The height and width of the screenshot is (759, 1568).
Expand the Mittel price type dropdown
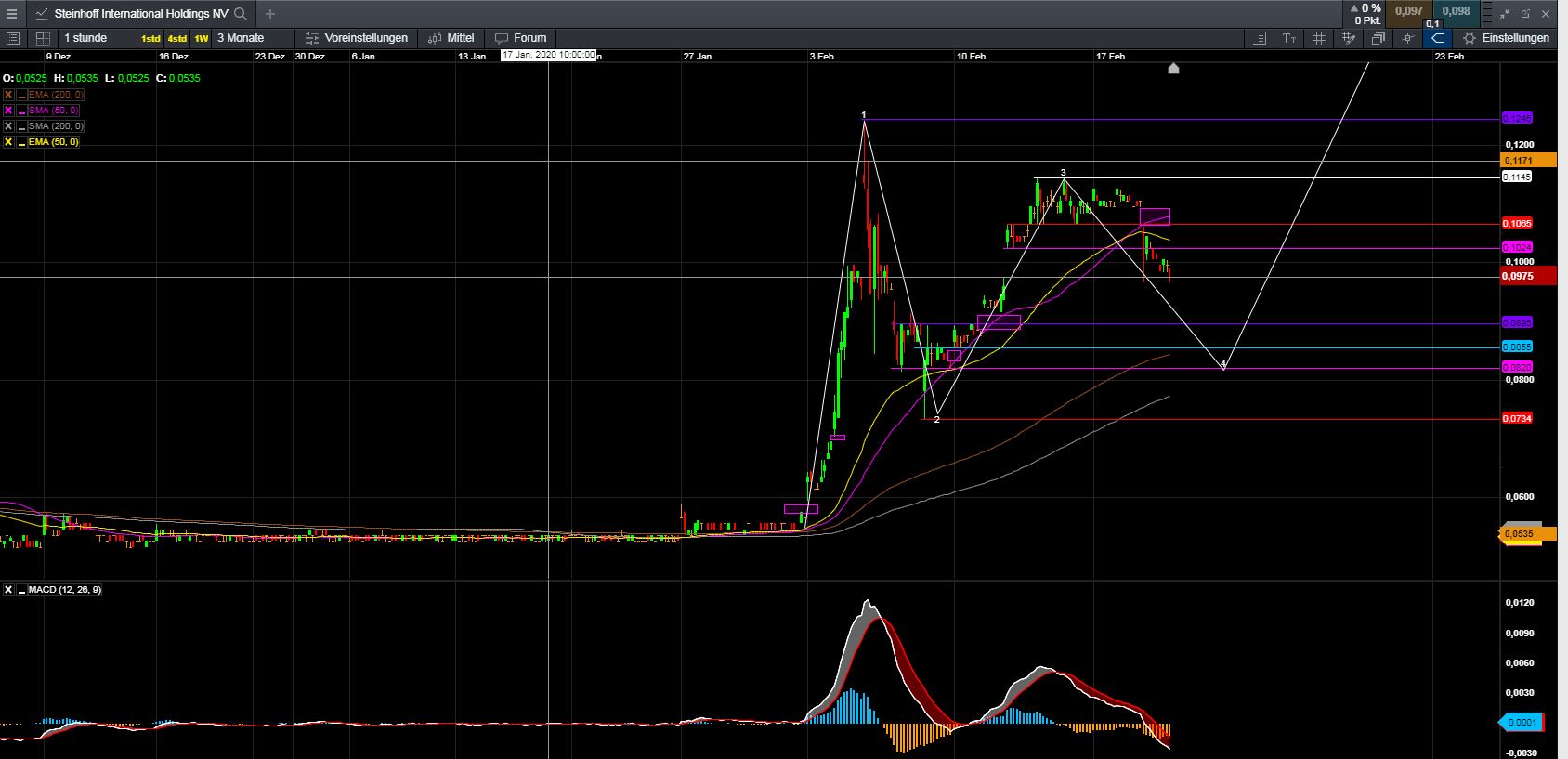[x=451, y=38]
